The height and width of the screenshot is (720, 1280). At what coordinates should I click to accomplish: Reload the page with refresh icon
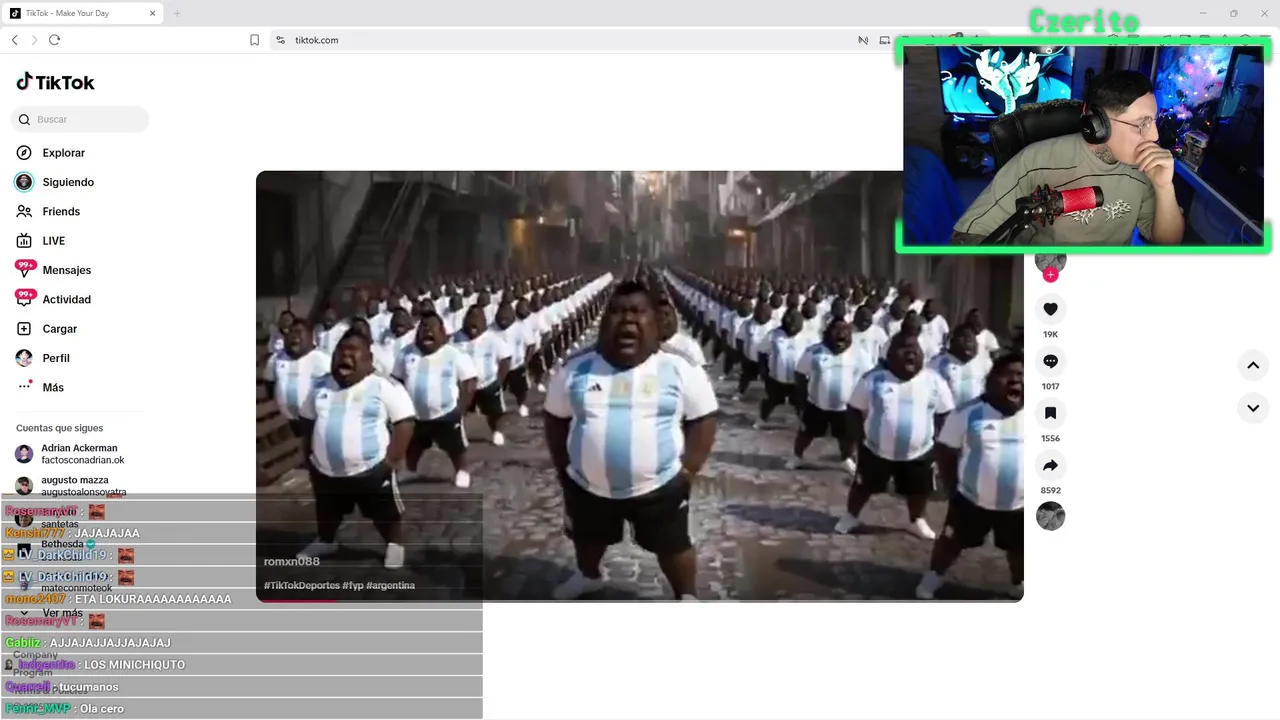click(x=54, y=40)
